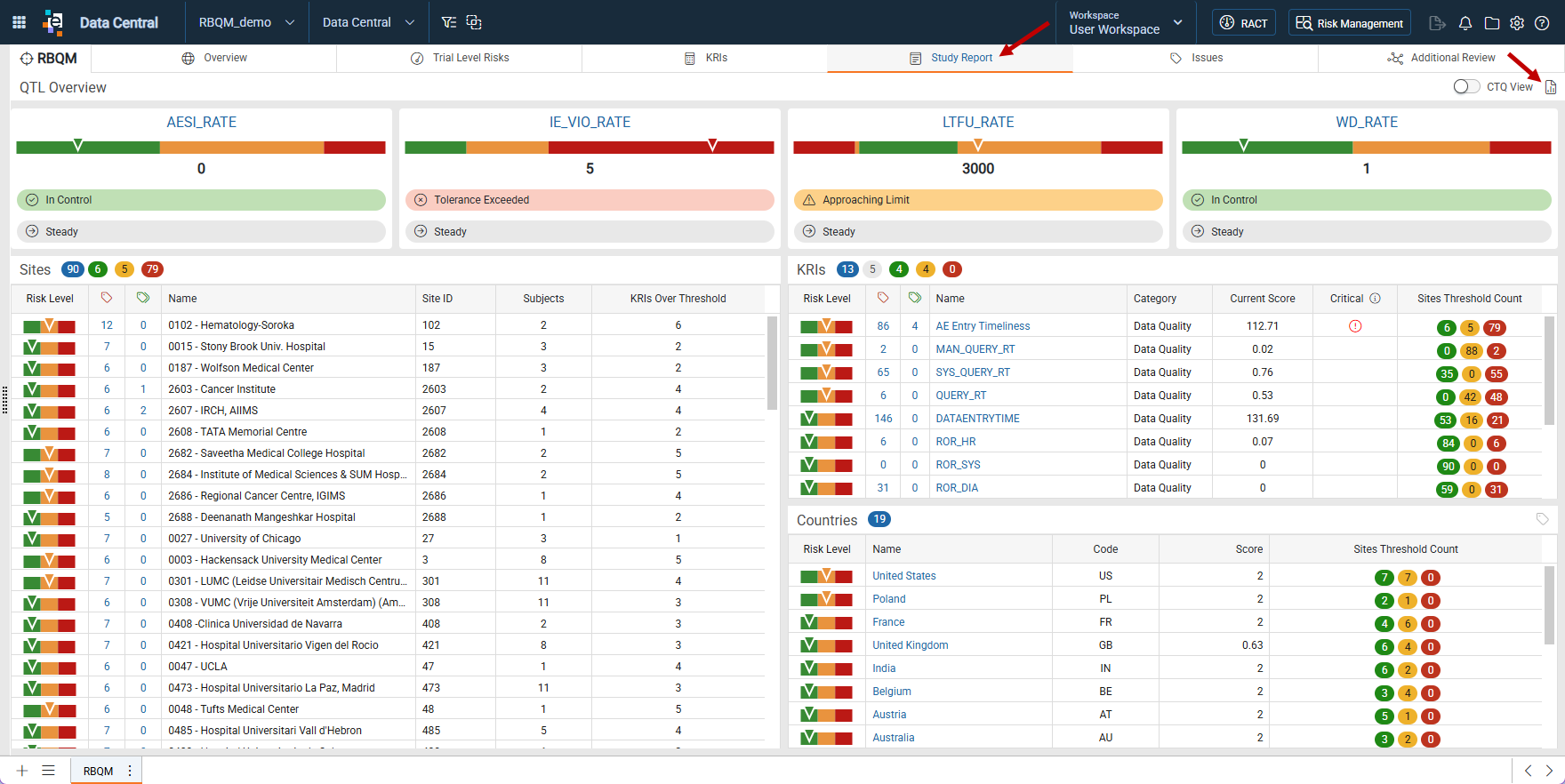This screenshot has width=1565, height=784.
Task: Open the United Kingdom country link
Action: 910,645
